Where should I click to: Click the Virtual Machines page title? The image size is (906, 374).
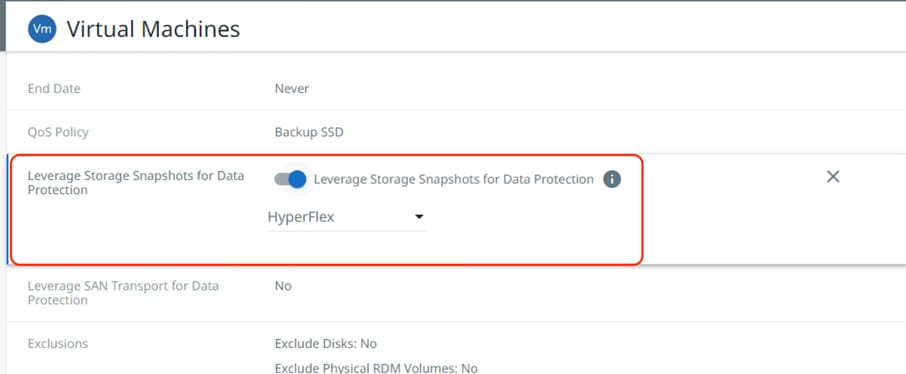pyautogui.click(x=153, y=29)
